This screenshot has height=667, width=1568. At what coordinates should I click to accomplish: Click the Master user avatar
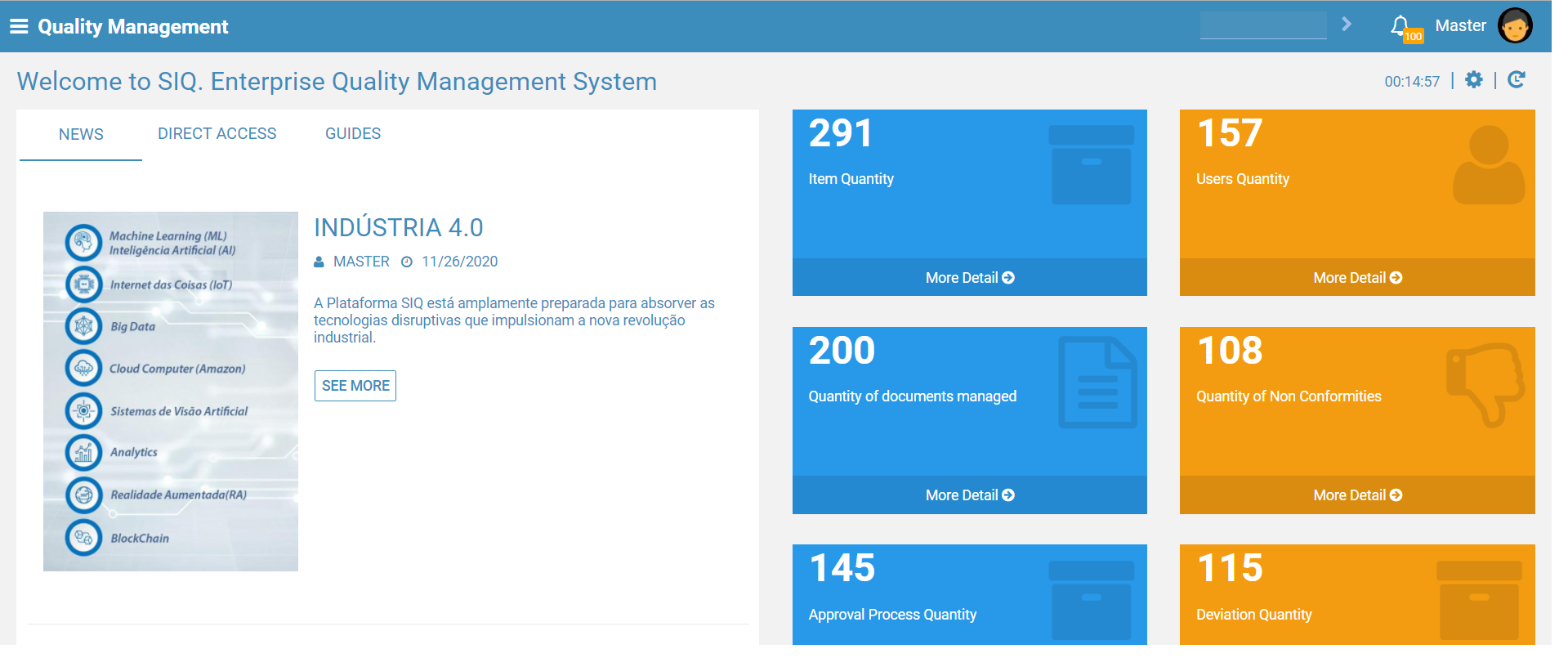(1515, 25)
